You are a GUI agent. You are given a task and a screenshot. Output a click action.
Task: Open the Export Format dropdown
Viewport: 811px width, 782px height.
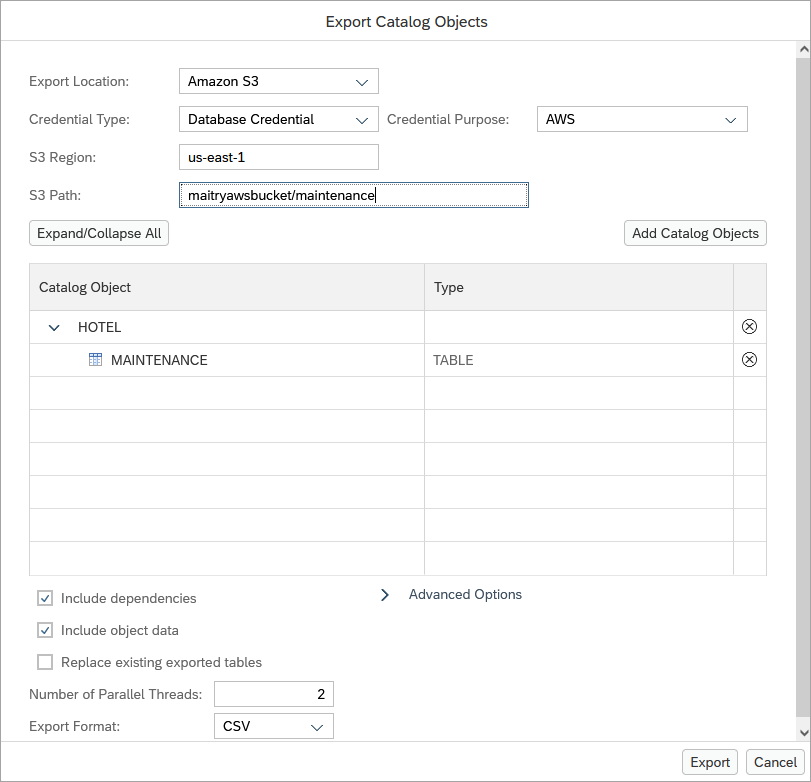274,726
